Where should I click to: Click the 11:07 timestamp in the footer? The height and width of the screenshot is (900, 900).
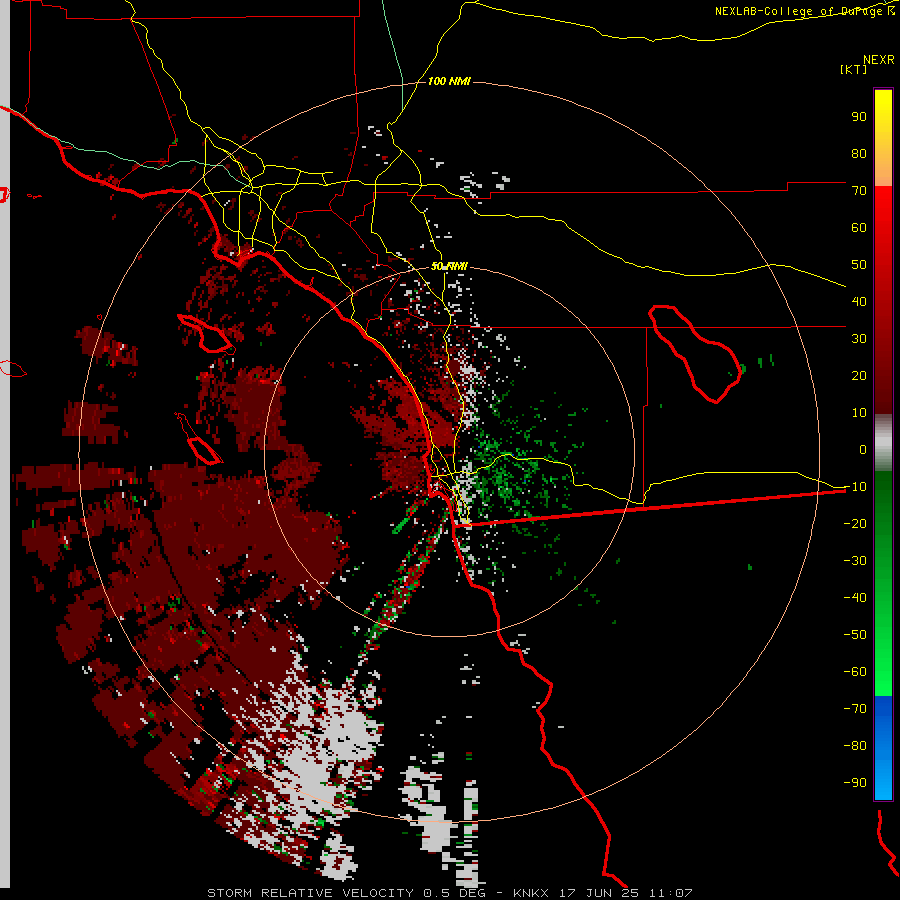tap(670, 893)
